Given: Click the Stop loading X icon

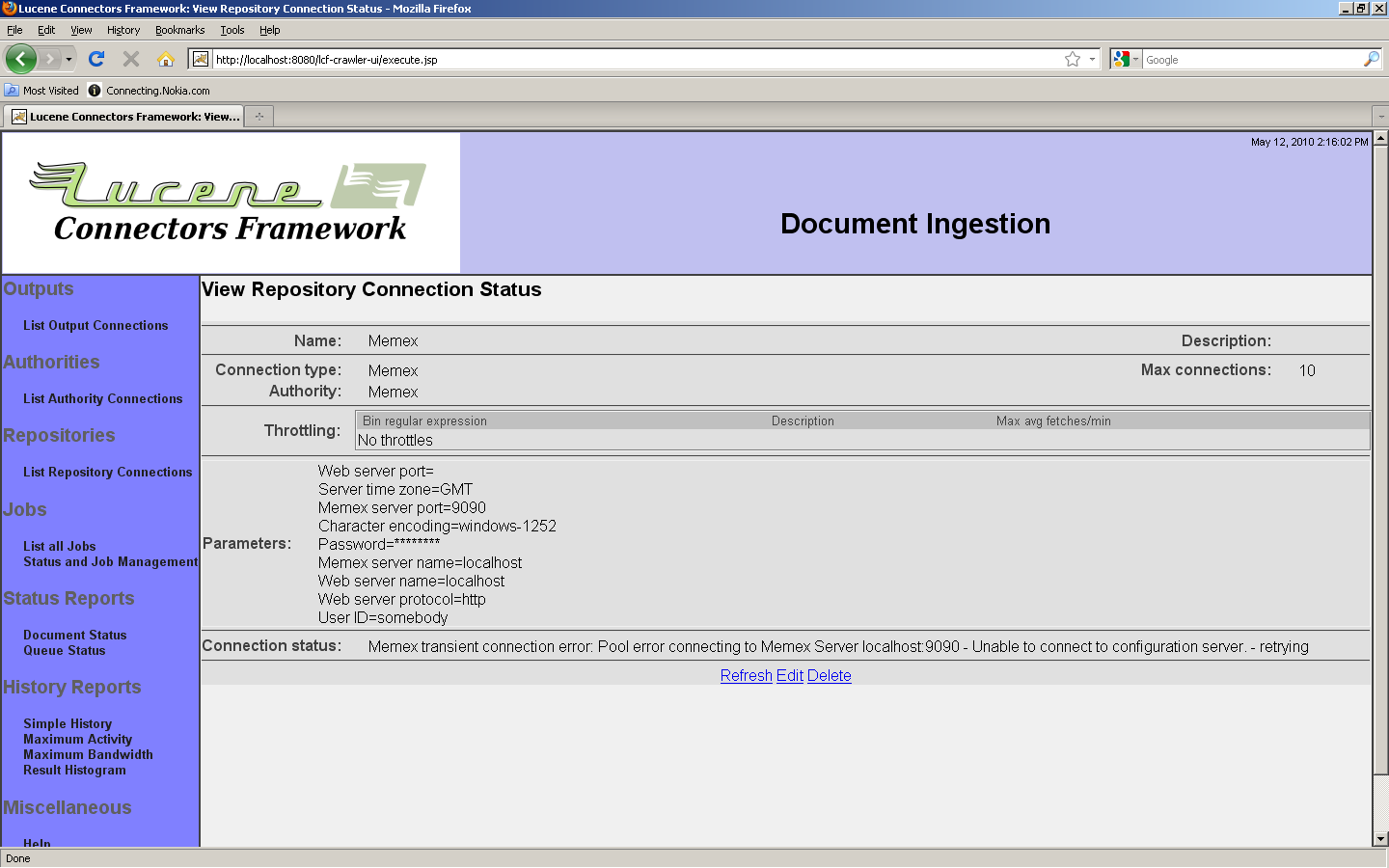Looking at the screenshot, I should coord(131,59).
